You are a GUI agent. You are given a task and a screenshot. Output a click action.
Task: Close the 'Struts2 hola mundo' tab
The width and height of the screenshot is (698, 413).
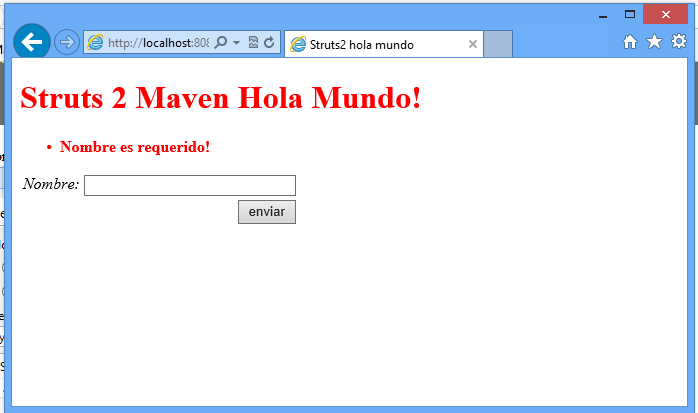pos(473,44)
